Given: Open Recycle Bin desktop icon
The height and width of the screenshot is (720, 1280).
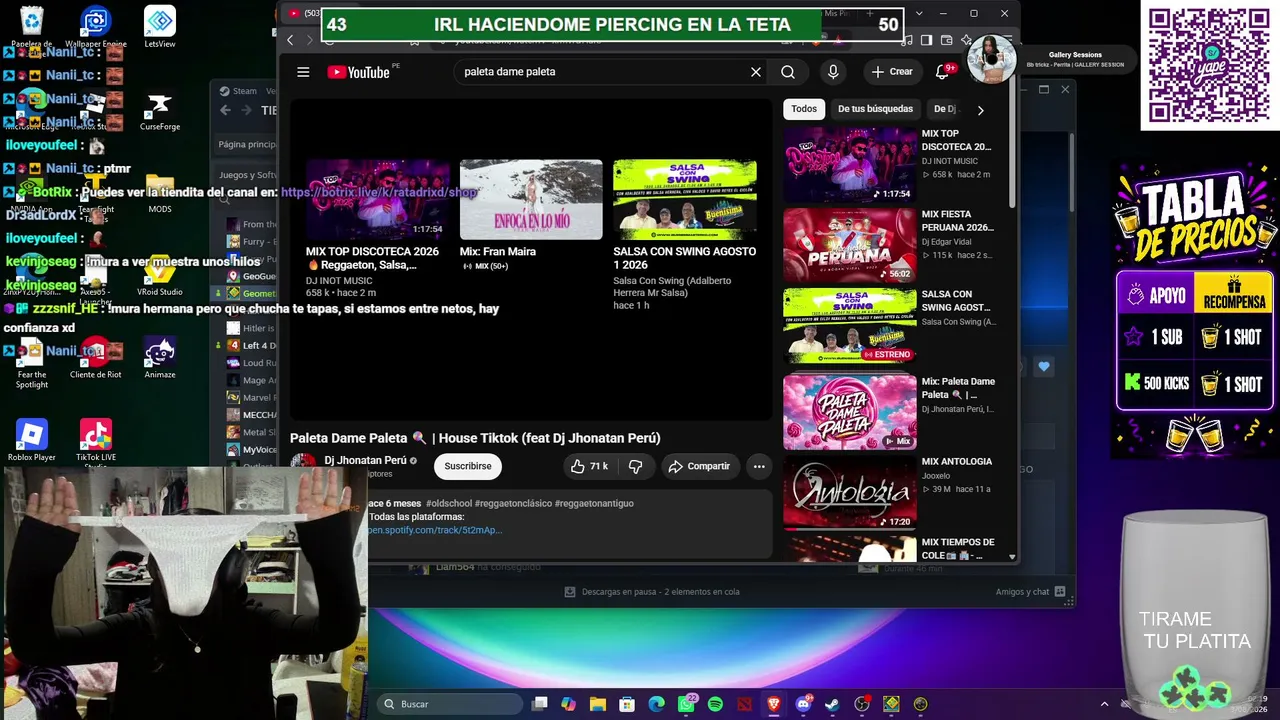Looking at the screenshot, I should pyautogui.click(x=32, y=27).
